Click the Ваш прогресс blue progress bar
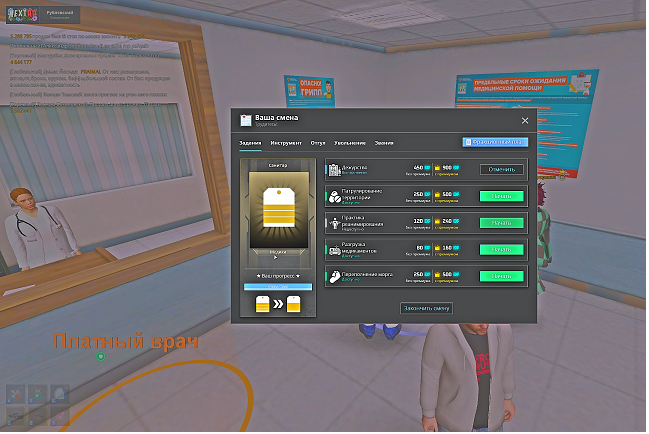Image resolution: width=649 pixels, height=434 pixels. 279,288
